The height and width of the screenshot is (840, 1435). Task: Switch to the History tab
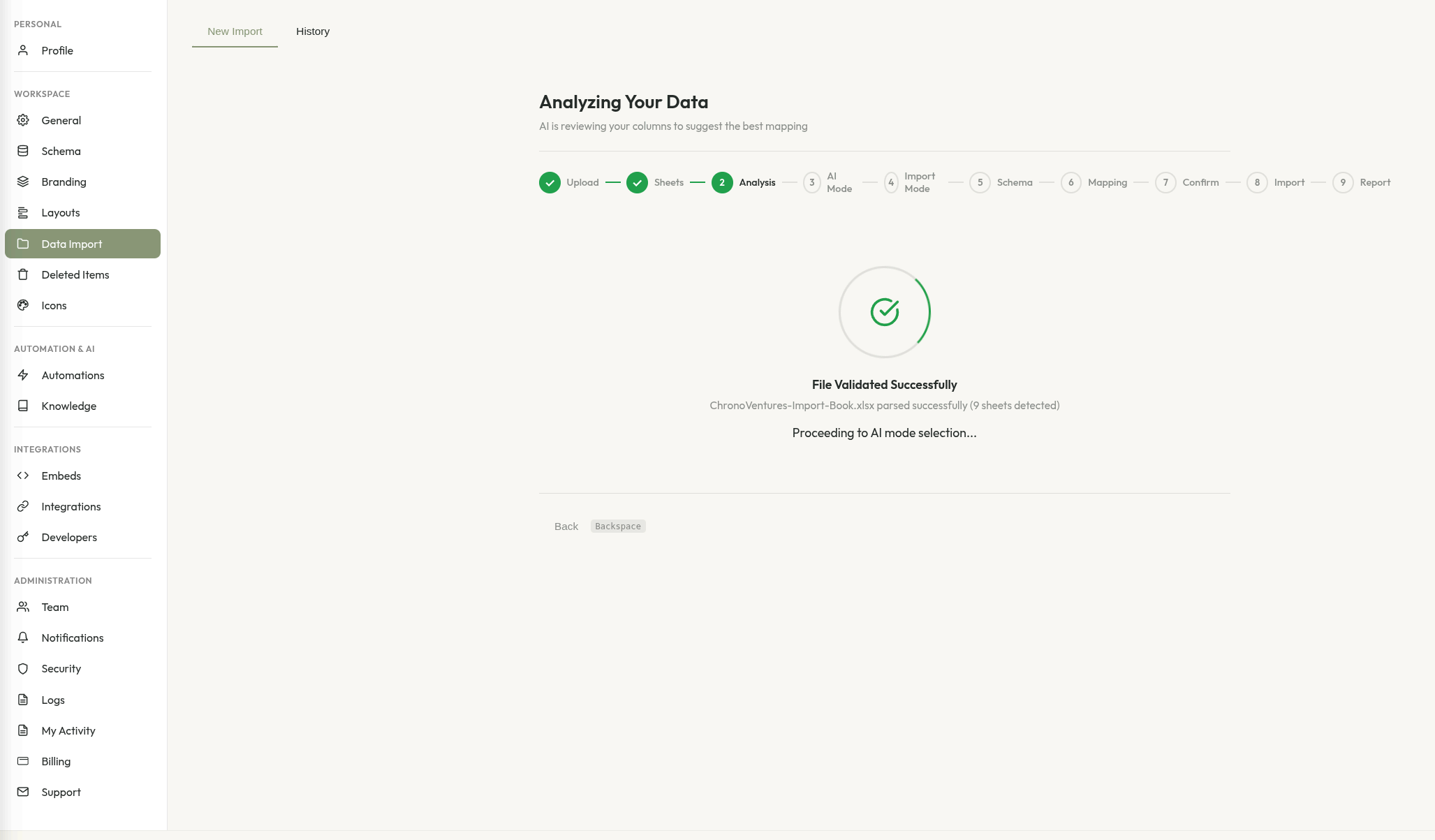pos(312,31)
